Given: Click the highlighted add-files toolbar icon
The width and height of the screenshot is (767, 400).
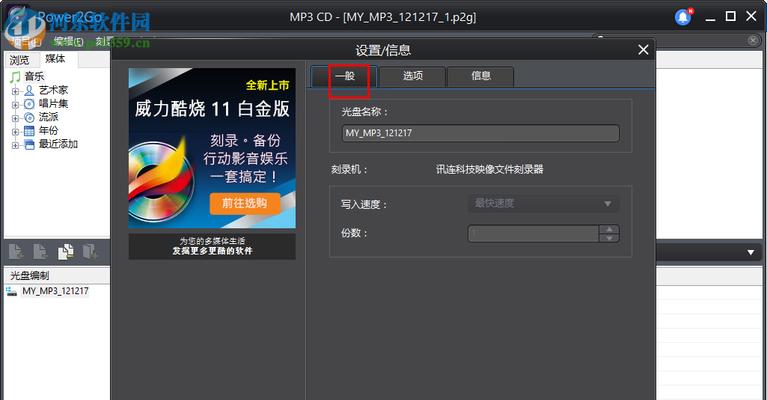Looking at the screenshot, I should tap(66, 251).
